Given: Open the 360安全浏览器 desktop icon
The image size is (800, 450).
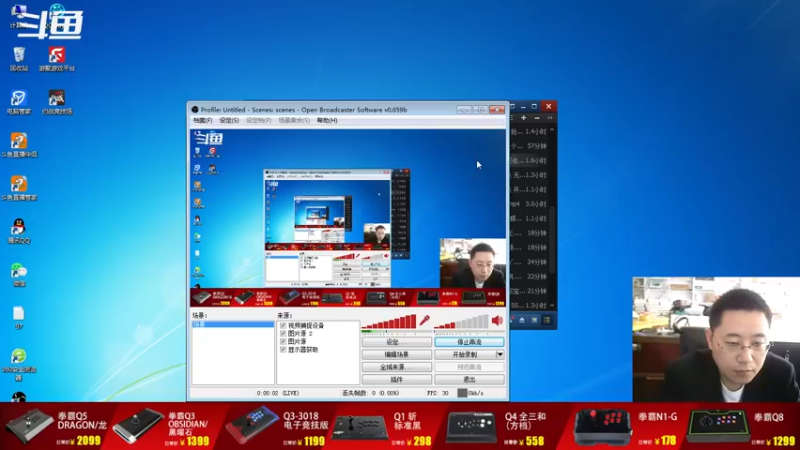Looking at the screenshot, I should tap(19, 364).
